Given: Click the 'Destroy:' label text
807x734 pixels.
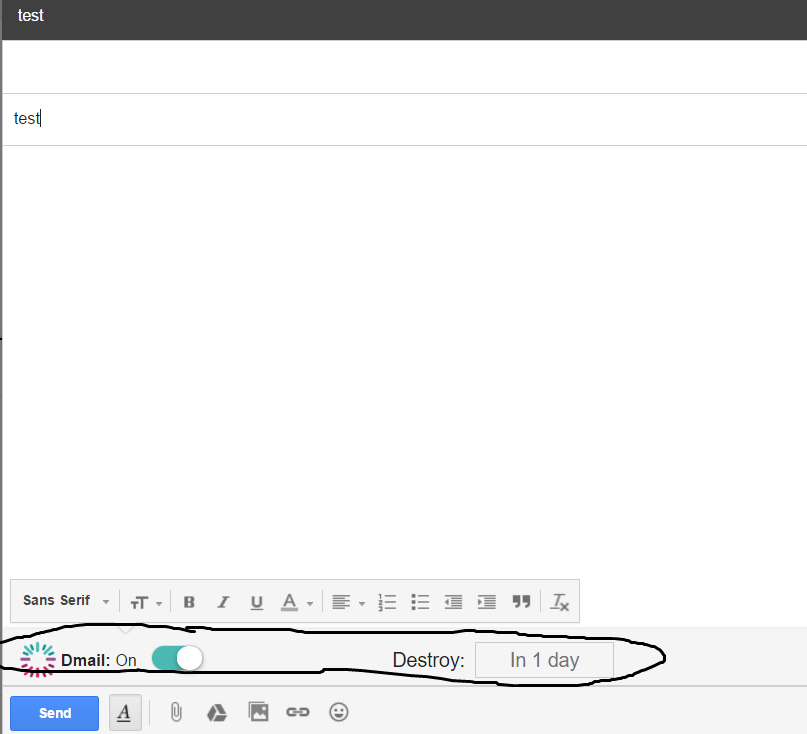Looking at the screenshot, I should tap(428, 660).
